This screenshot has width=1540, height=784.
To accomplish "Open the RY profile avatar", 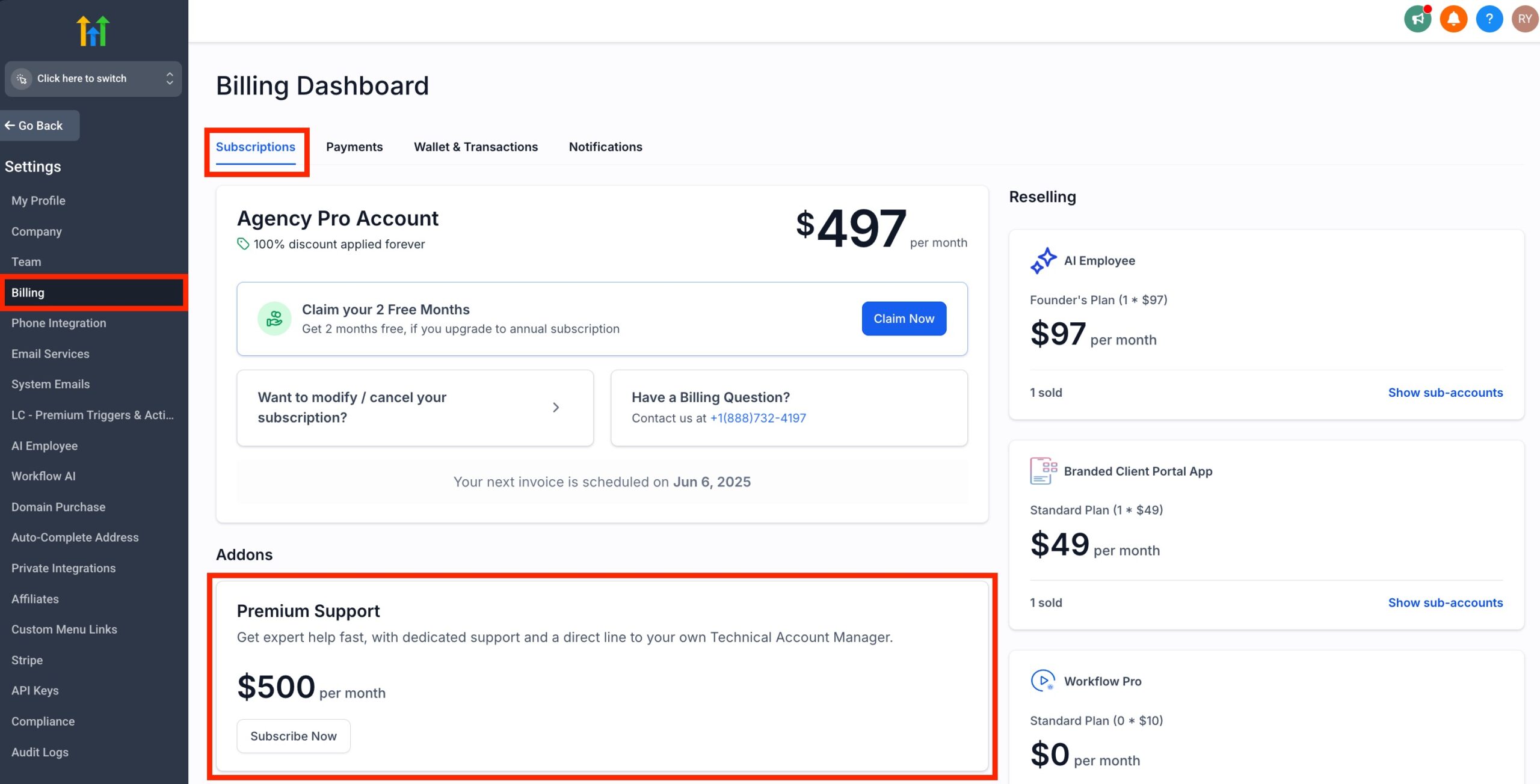I will (x=1525, y=19).
